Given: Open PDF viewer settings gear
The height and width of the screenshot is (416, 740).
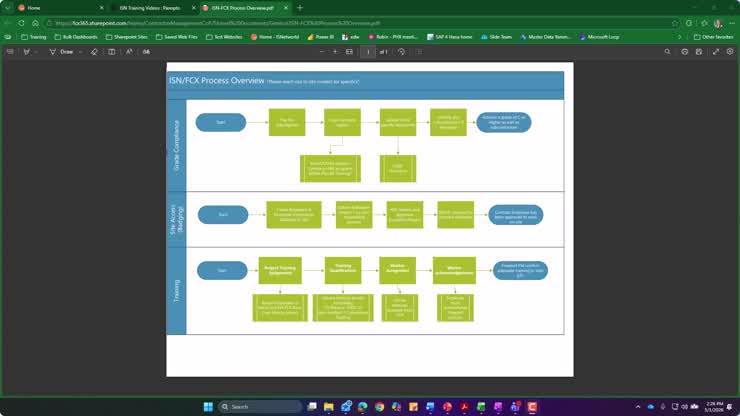Looking at the screenshot, I should point(730,52).
